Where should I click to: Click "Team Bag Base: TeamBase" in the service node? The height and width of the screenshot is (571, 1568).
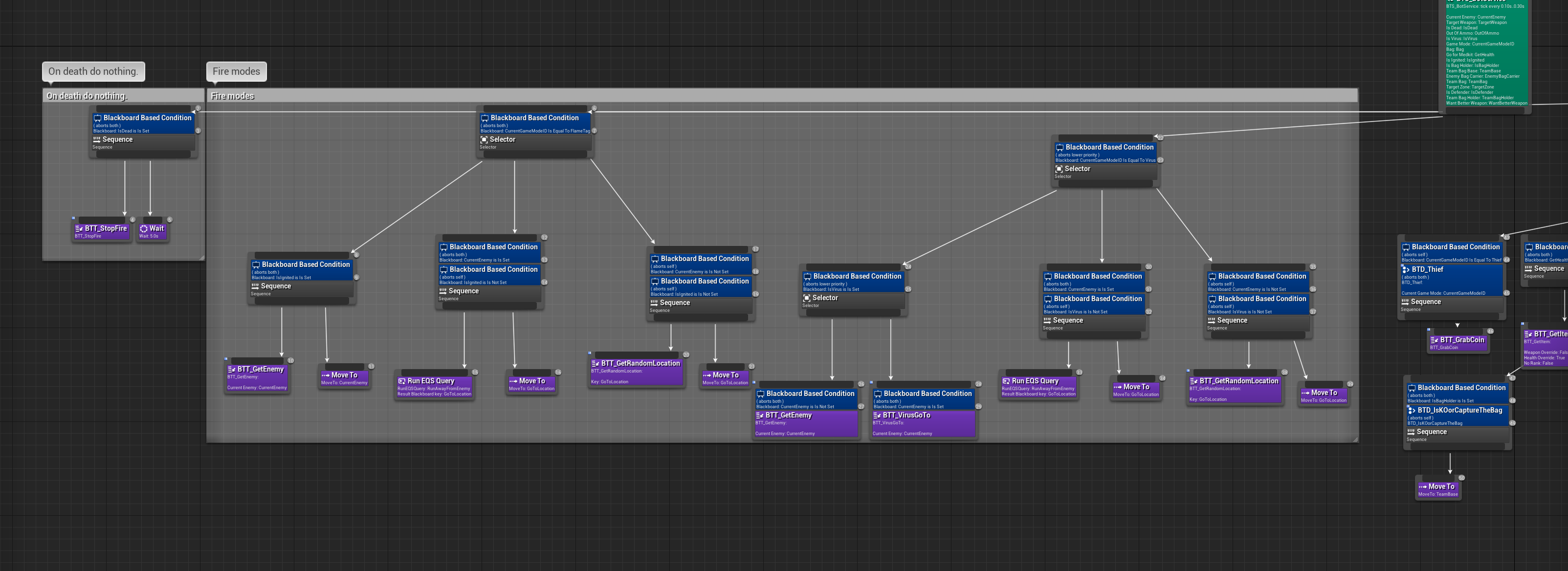pyautogui.click(x=1474, y=70)
